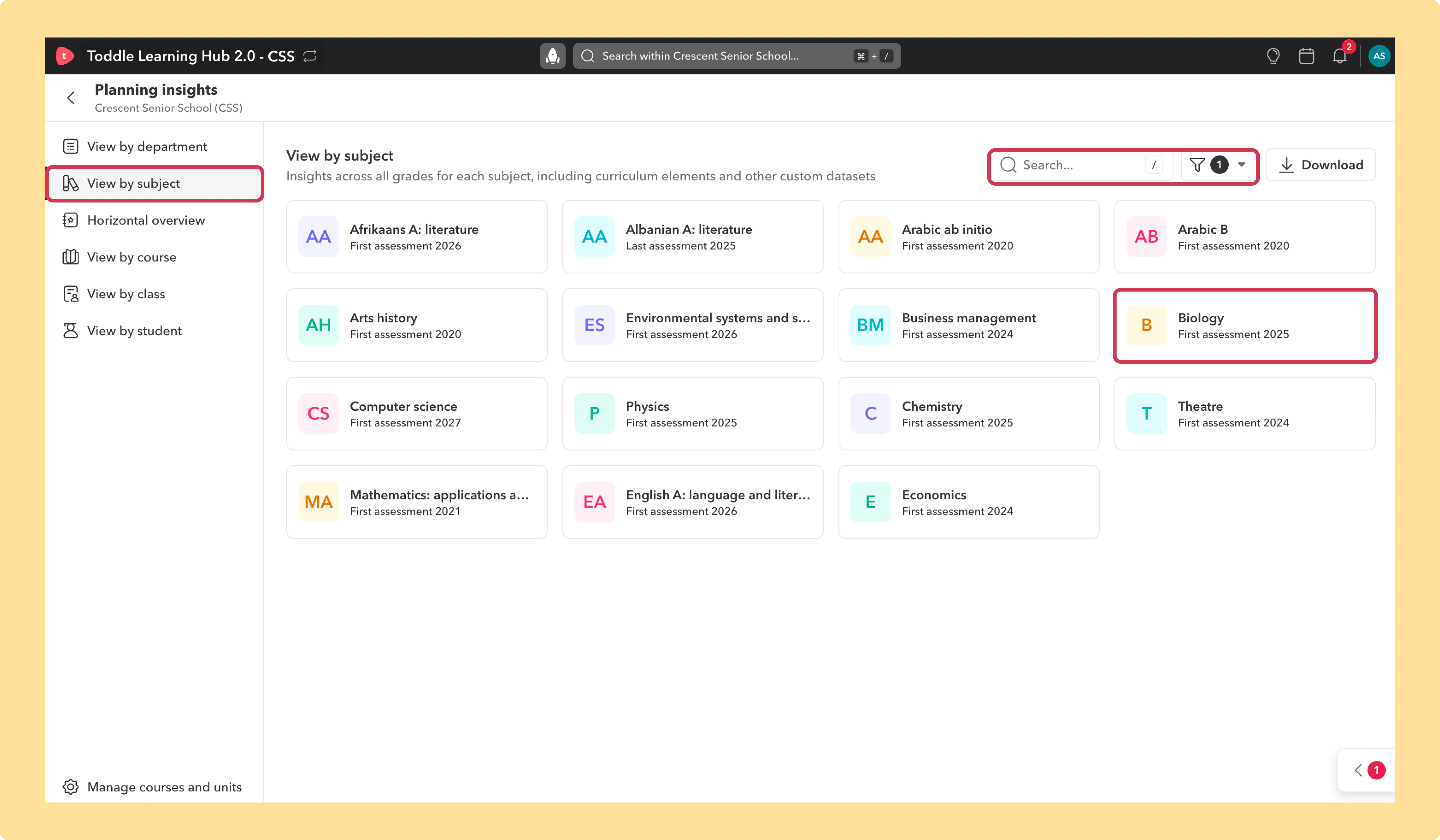This screenshot has width=1440, height=840.
Task: Click the Afrikaans A: literature AA badge
Action: click(318, 236)
